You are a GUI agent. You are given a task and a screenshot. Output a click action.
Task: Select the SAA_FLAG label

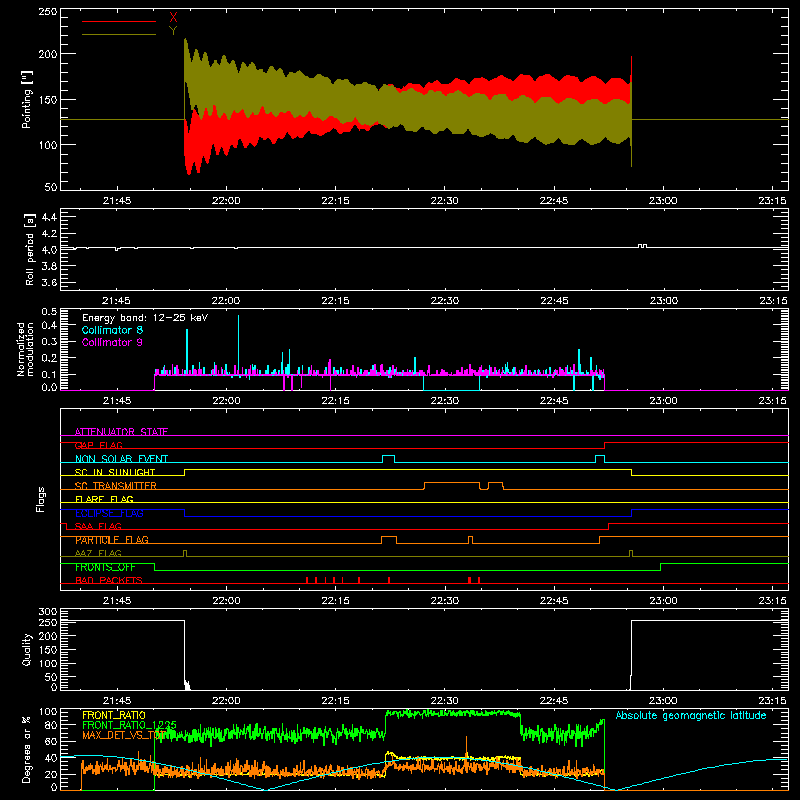(98, 526)
